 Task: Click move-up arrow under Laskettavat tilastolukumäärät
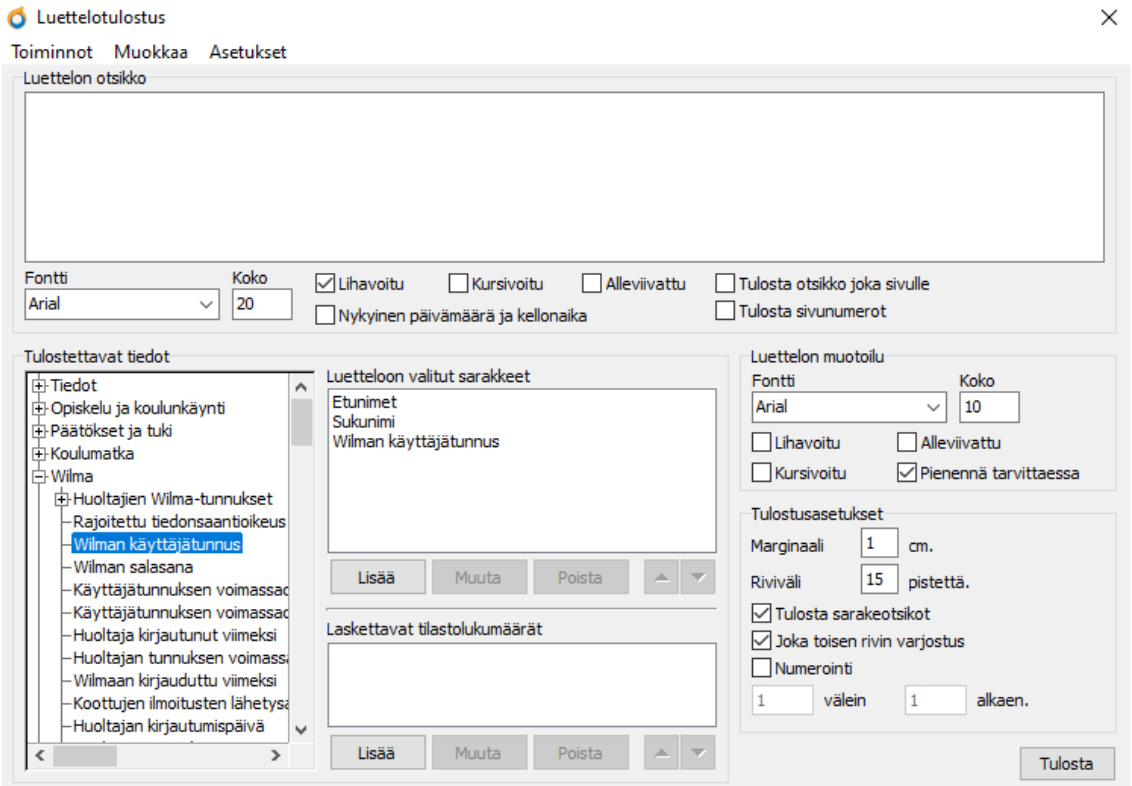click(662, 753)
